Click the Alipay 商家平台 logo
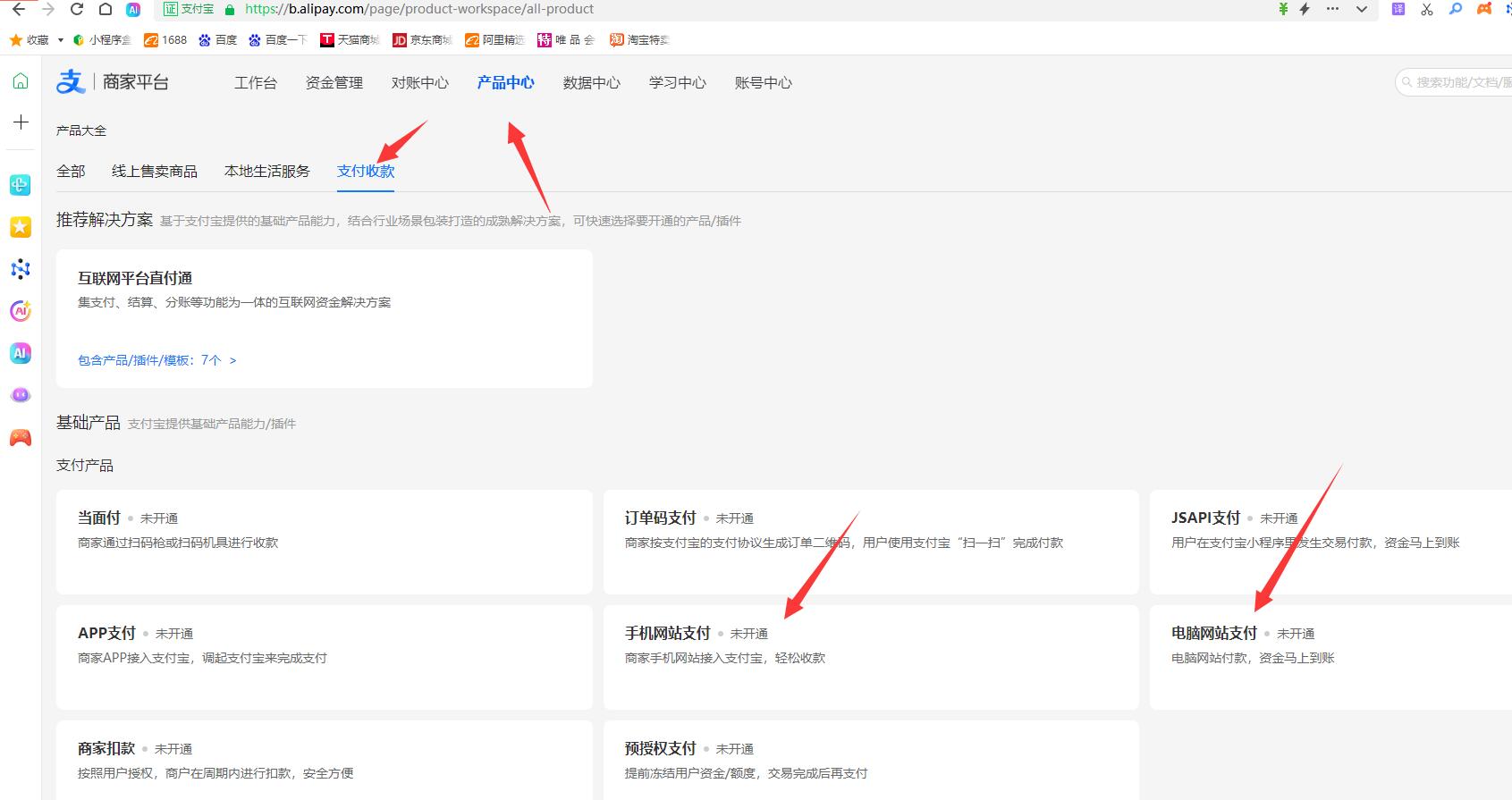 pos(113,82)
